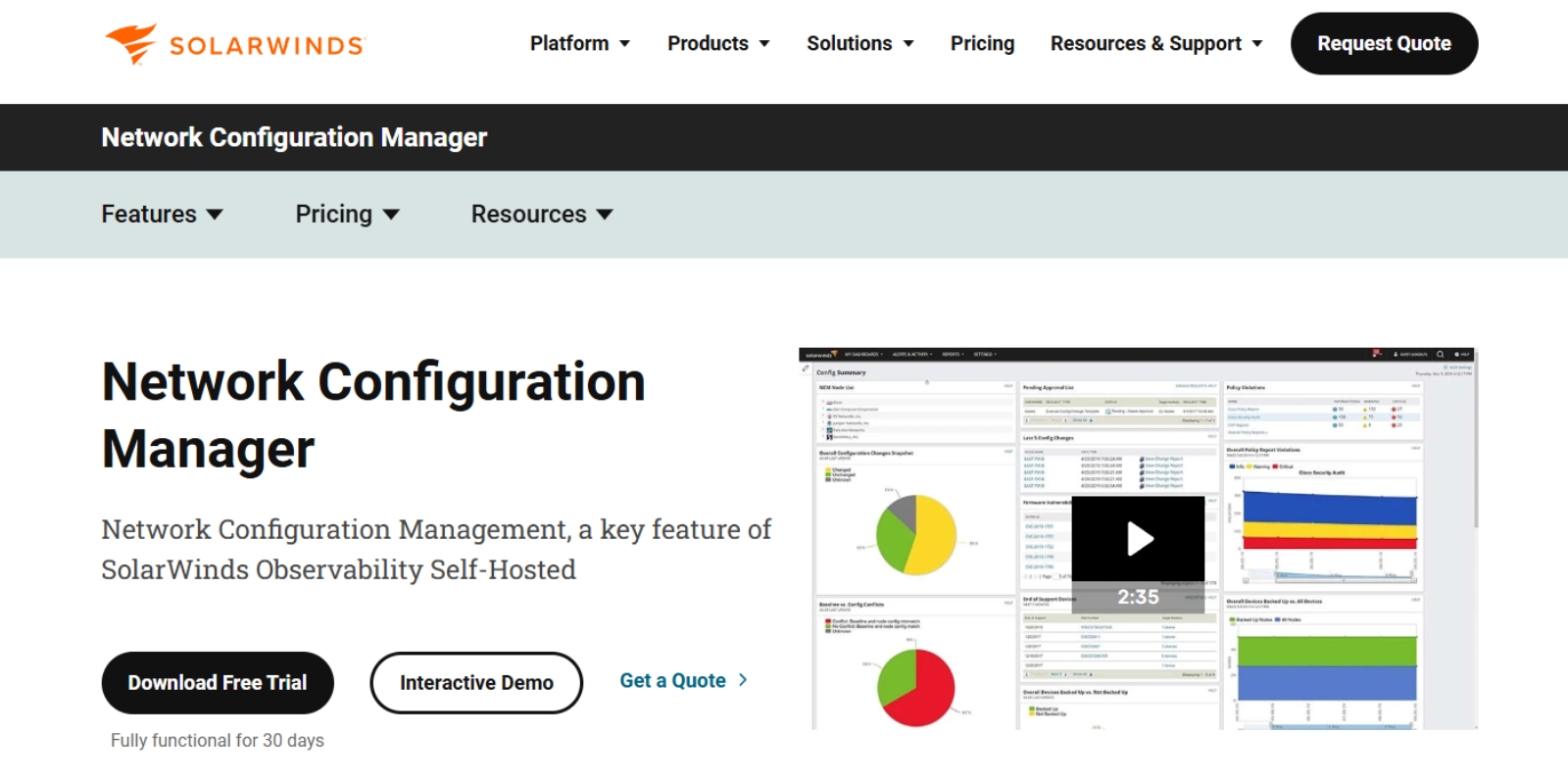Expand the sub-navigation Pricing triangle
1568x784 pixels.
[x=391, y=215]
